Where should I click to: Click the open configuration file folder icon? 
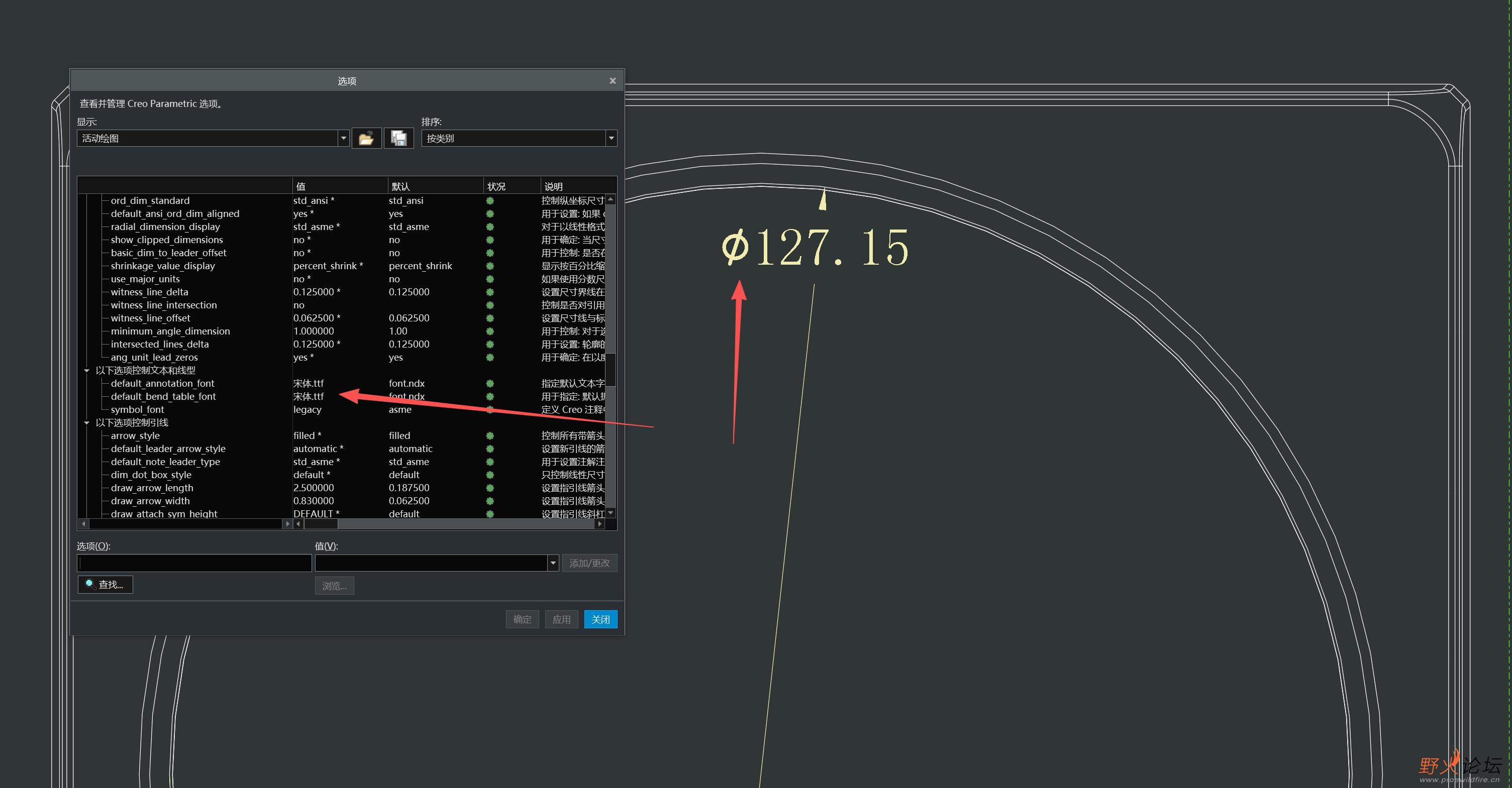[x=366, y=139]
